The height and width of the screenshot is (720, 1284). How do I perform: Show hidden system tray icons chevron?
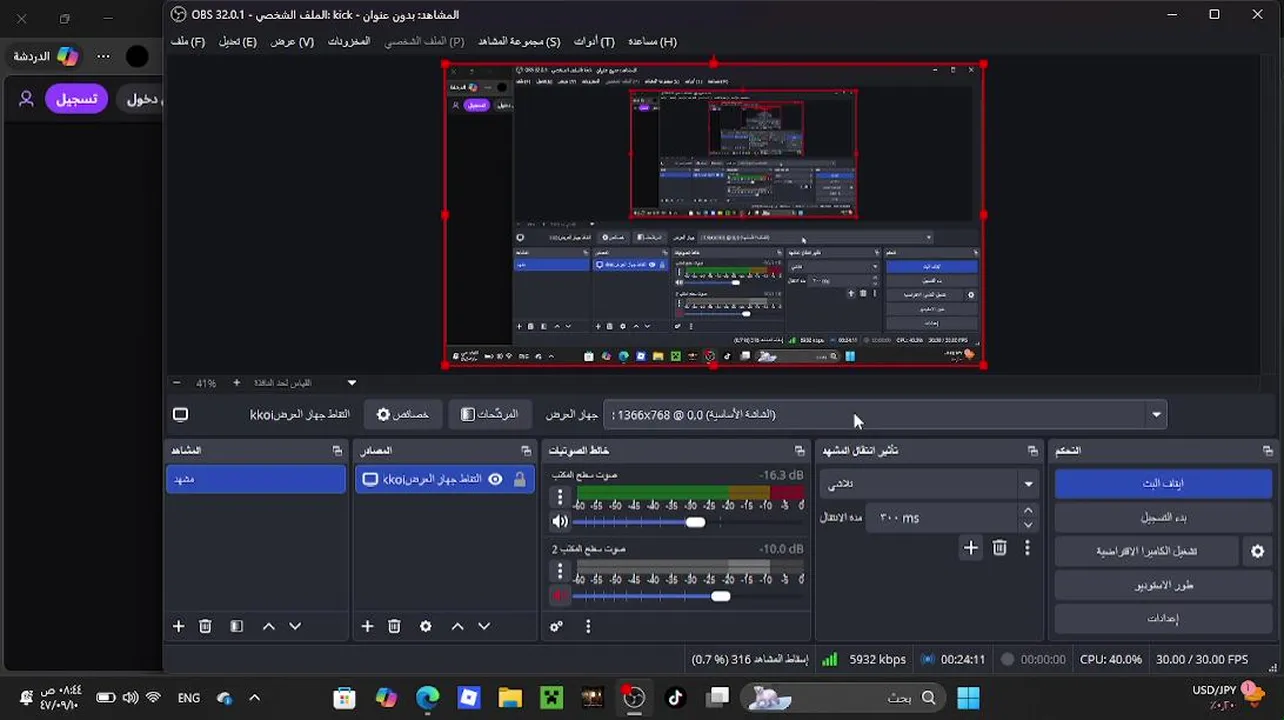point(254,698)
